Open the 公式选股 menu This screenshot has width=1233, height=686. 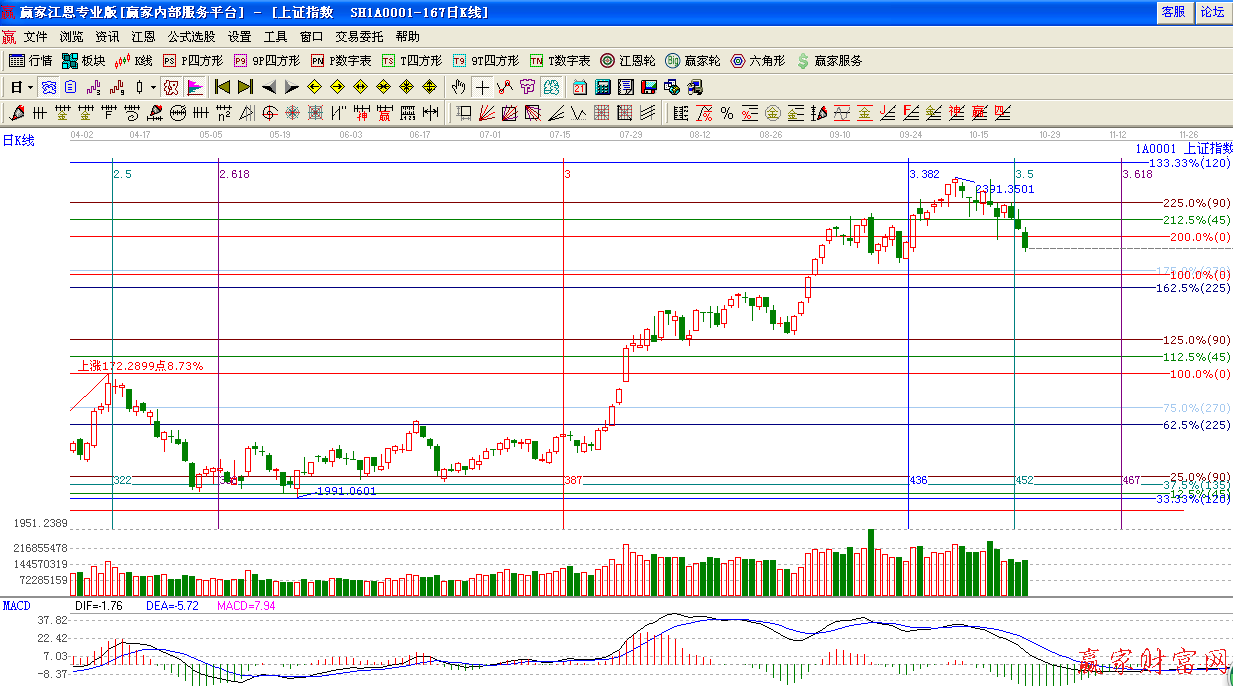pyautogui.click(x=191, y=36)
